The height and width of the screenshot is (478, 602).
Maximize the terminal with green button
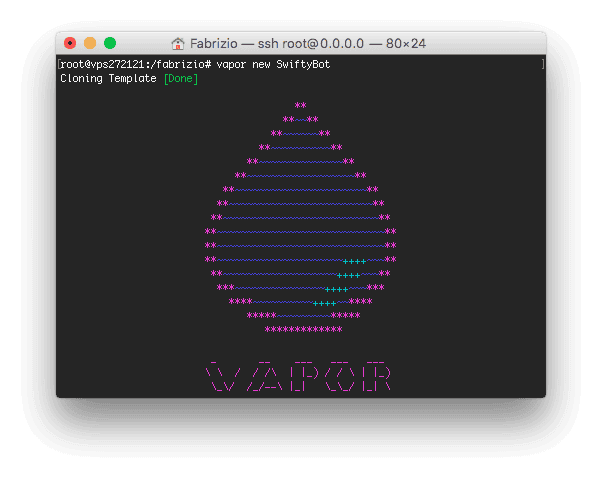click(110, 43)
